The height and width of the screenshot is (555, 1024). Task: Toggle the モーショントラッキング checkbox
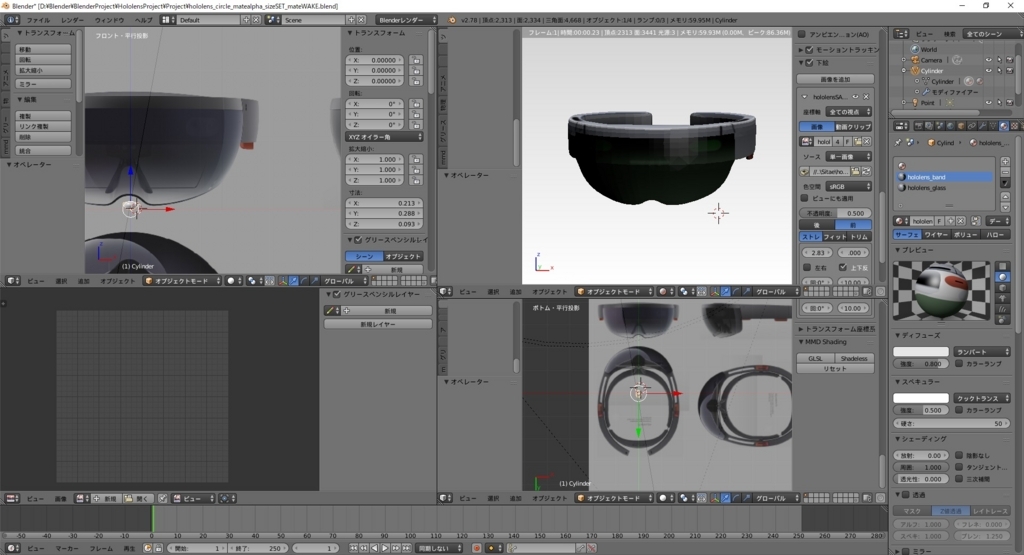pos(810,50)
